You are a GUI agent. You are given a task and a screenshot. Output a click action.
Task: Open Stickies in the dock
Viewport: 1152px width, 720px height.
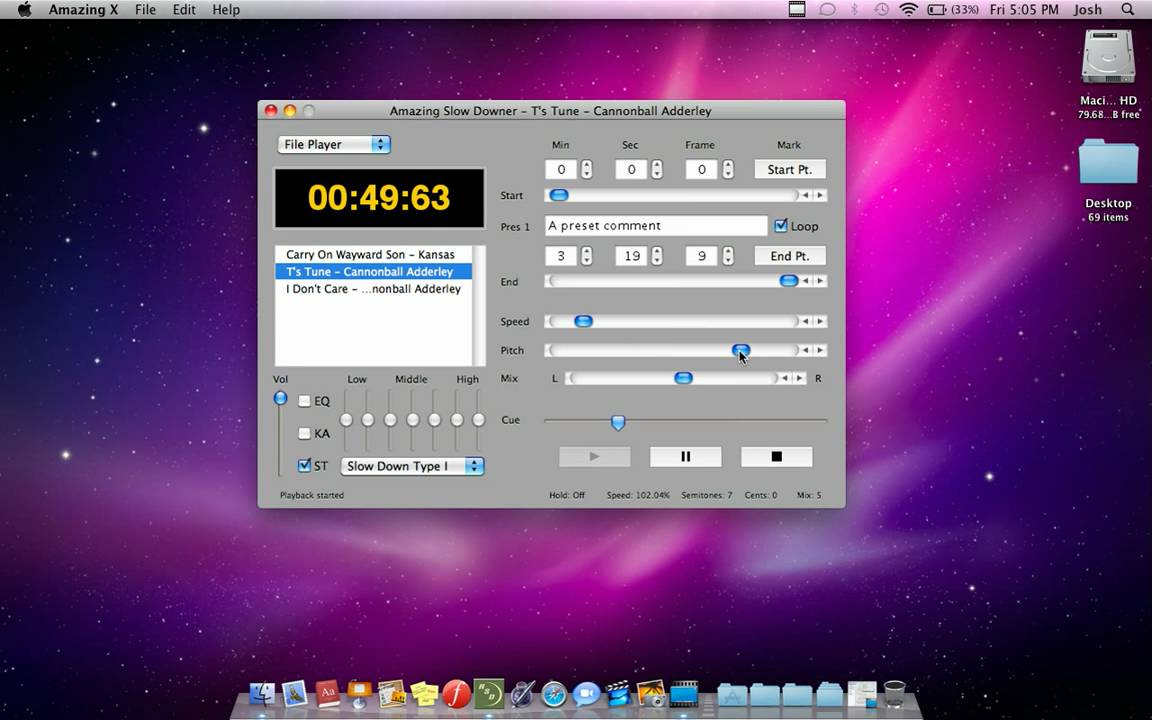424,694
